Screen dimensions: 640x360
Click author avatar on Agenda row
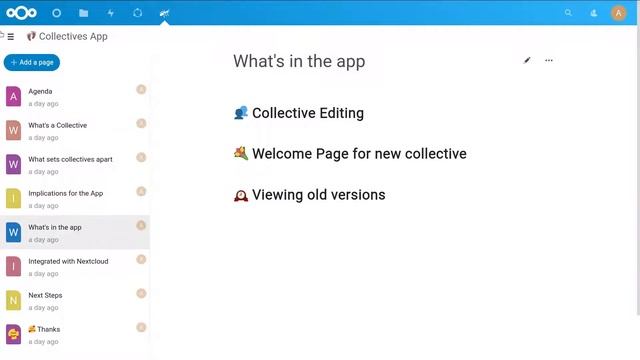tap(141, 89)
